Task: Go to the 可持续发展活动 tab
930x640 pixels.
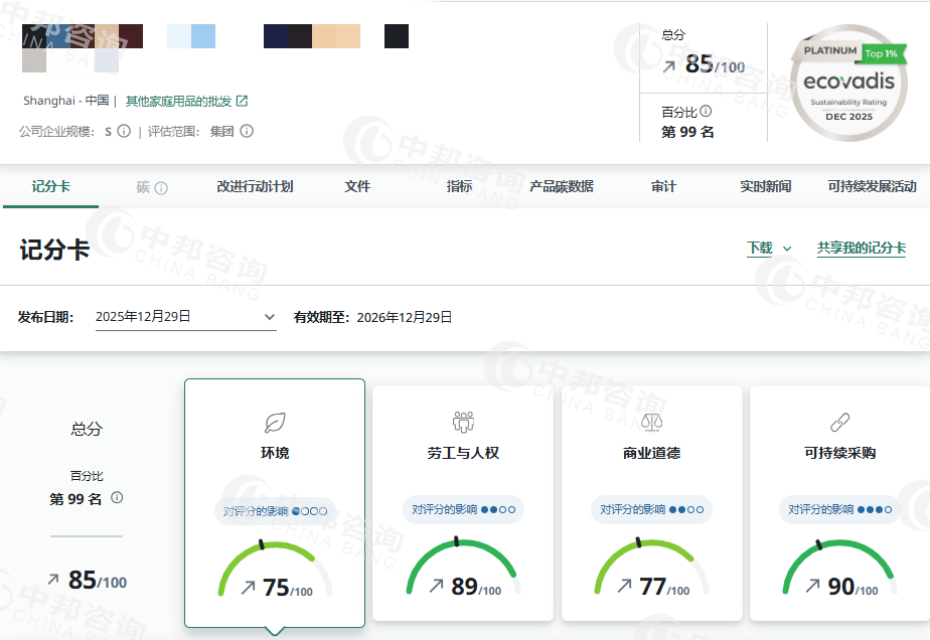Action: 871,187
